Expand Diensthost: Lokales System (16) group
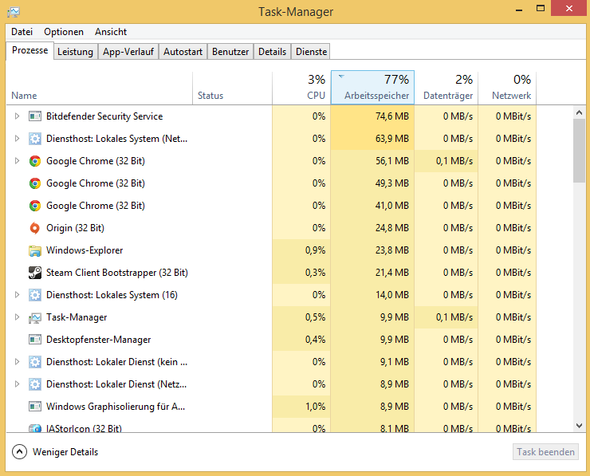590x476 pixels. coord(17,295)
